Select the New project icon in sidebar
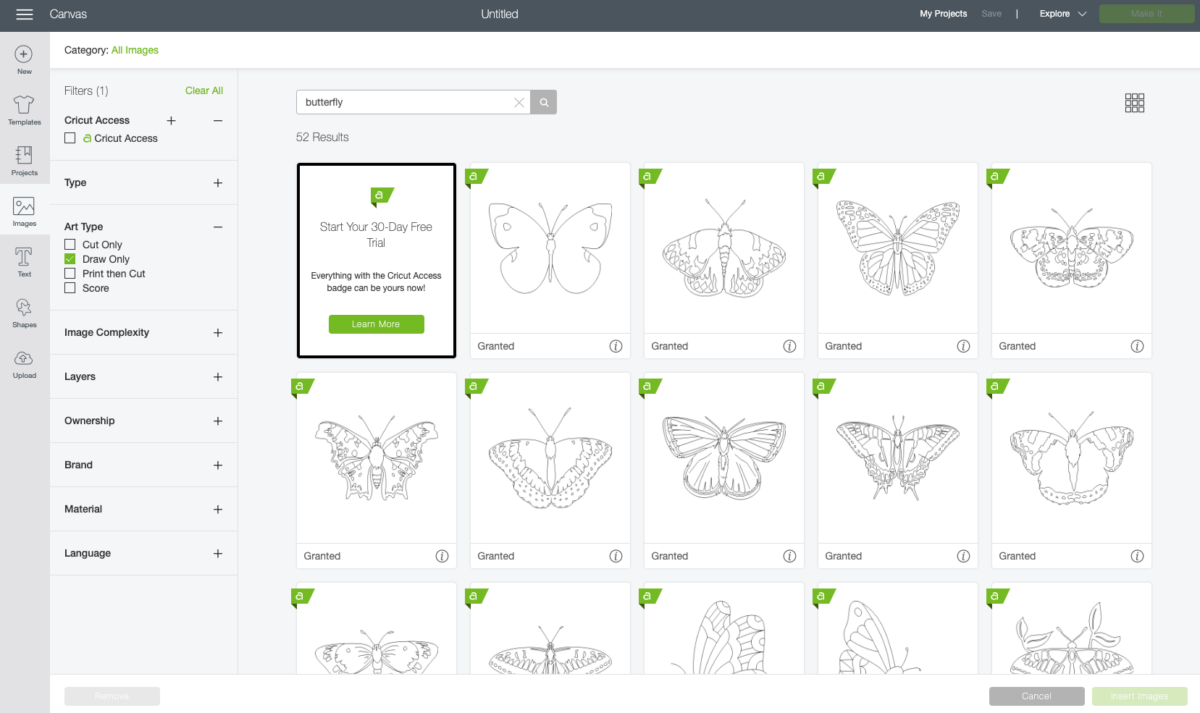1200x713 pixels. click(x=24, y=60)
